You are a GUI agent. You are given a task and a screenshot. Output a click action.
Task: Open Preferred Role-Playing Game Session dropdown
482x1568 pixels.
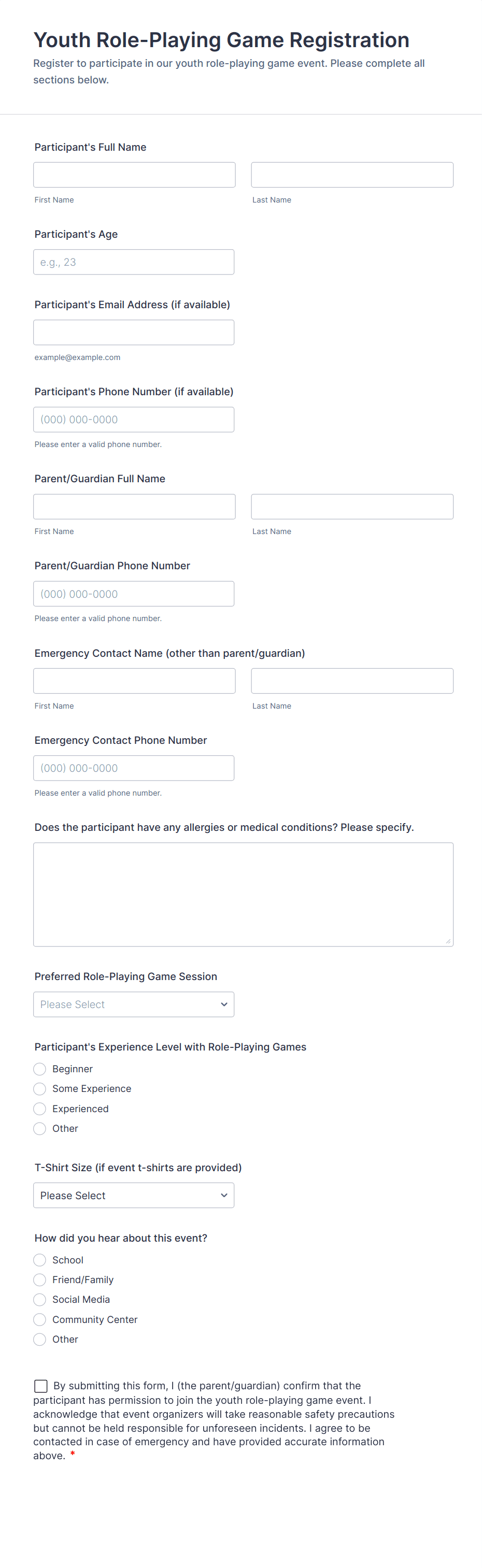click(x=133, y=1004)
